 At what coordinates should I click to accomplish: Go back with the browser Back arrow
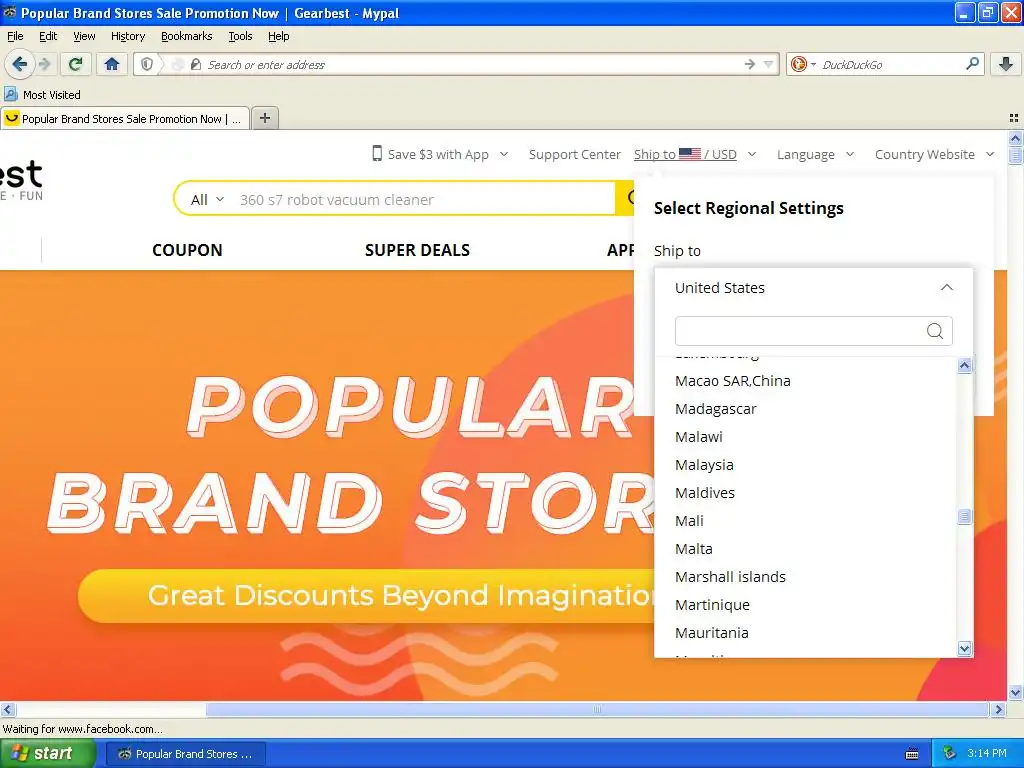click(x=19, y=64)
